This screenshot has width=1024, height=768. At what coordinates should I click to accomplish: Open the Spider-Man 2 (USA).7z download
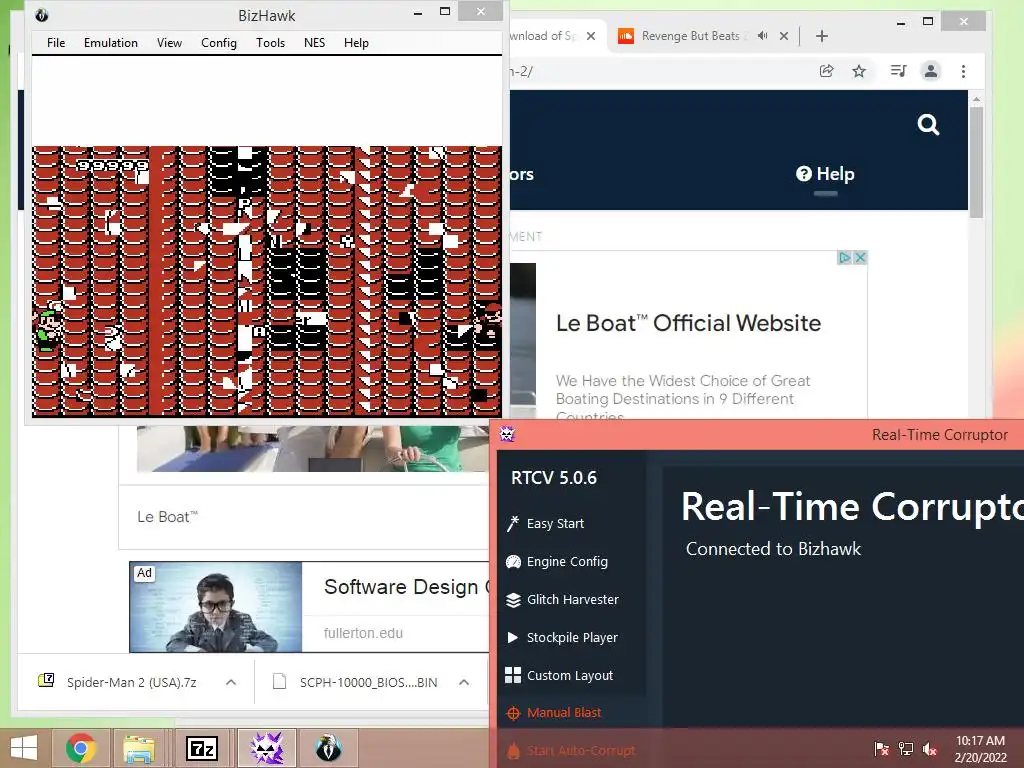(131, 682)
